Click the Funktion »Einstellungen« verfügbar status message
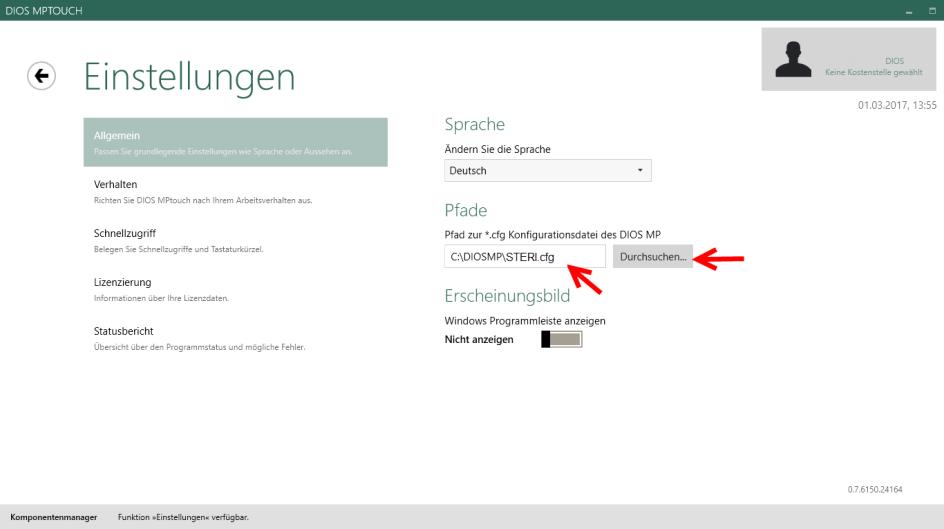The width and height of the screenshot is (944, 529). coord(183,517)
